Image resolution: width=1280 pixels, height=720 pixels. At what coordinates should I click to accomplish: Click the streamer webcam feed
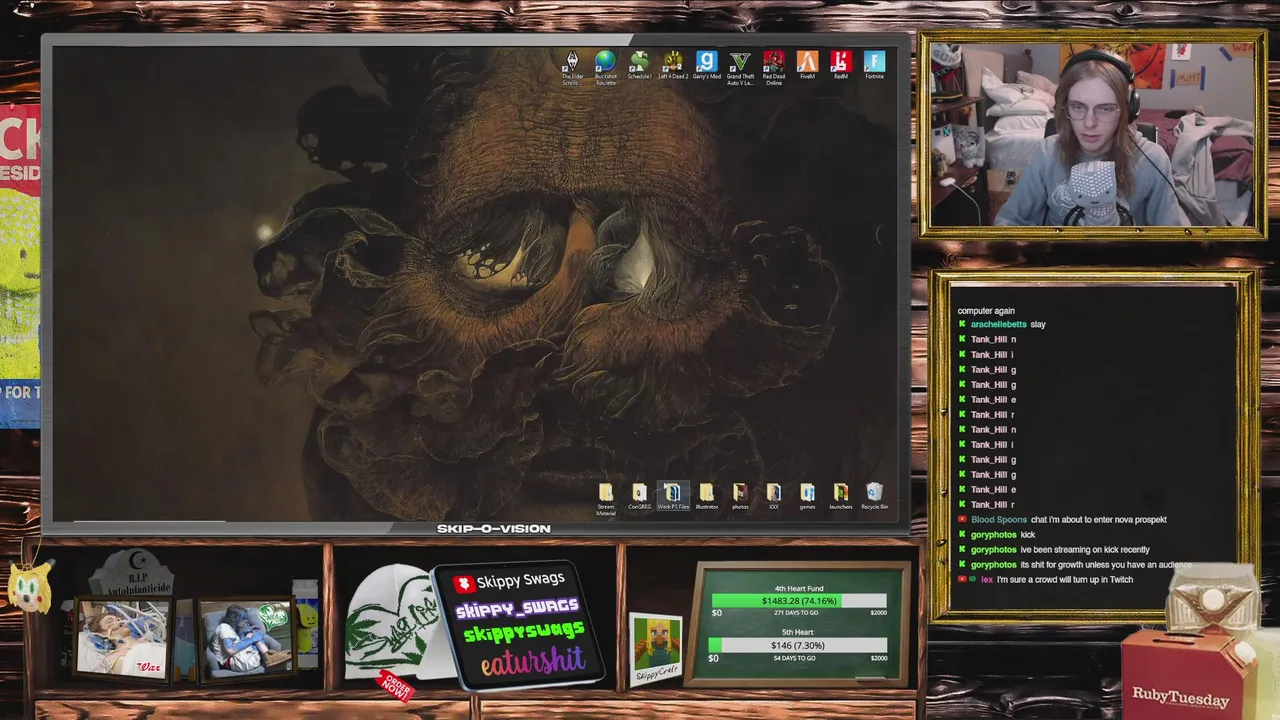(1092, 134)
